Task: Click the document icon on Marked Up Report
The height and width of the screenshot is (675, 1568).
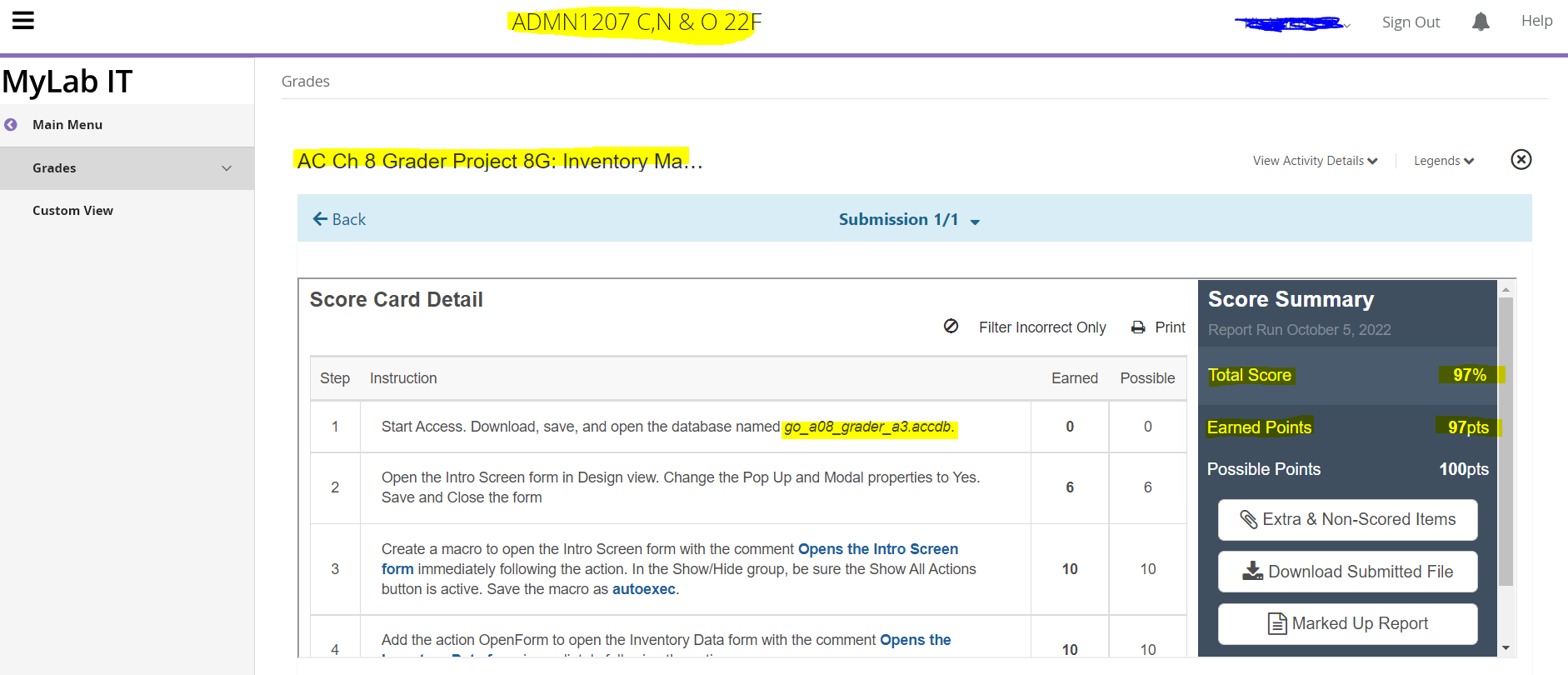Action: pos(1277,623)
